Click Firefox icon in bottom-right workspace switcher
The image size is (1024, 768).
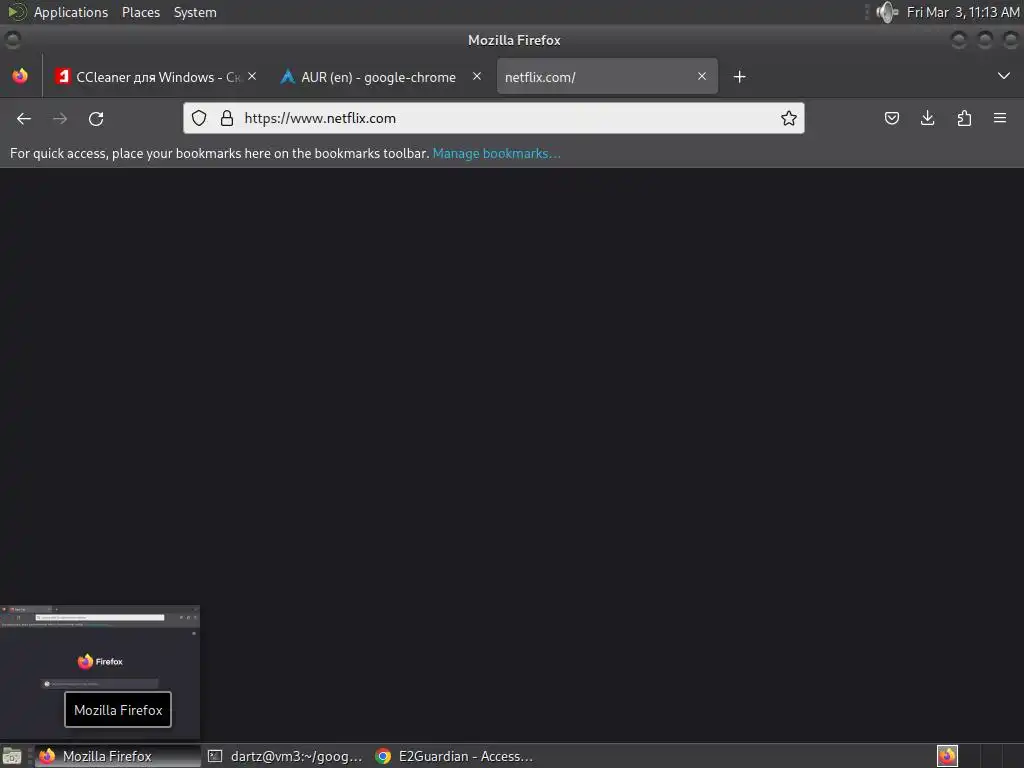pyautogui.click(x=947, y=756)
